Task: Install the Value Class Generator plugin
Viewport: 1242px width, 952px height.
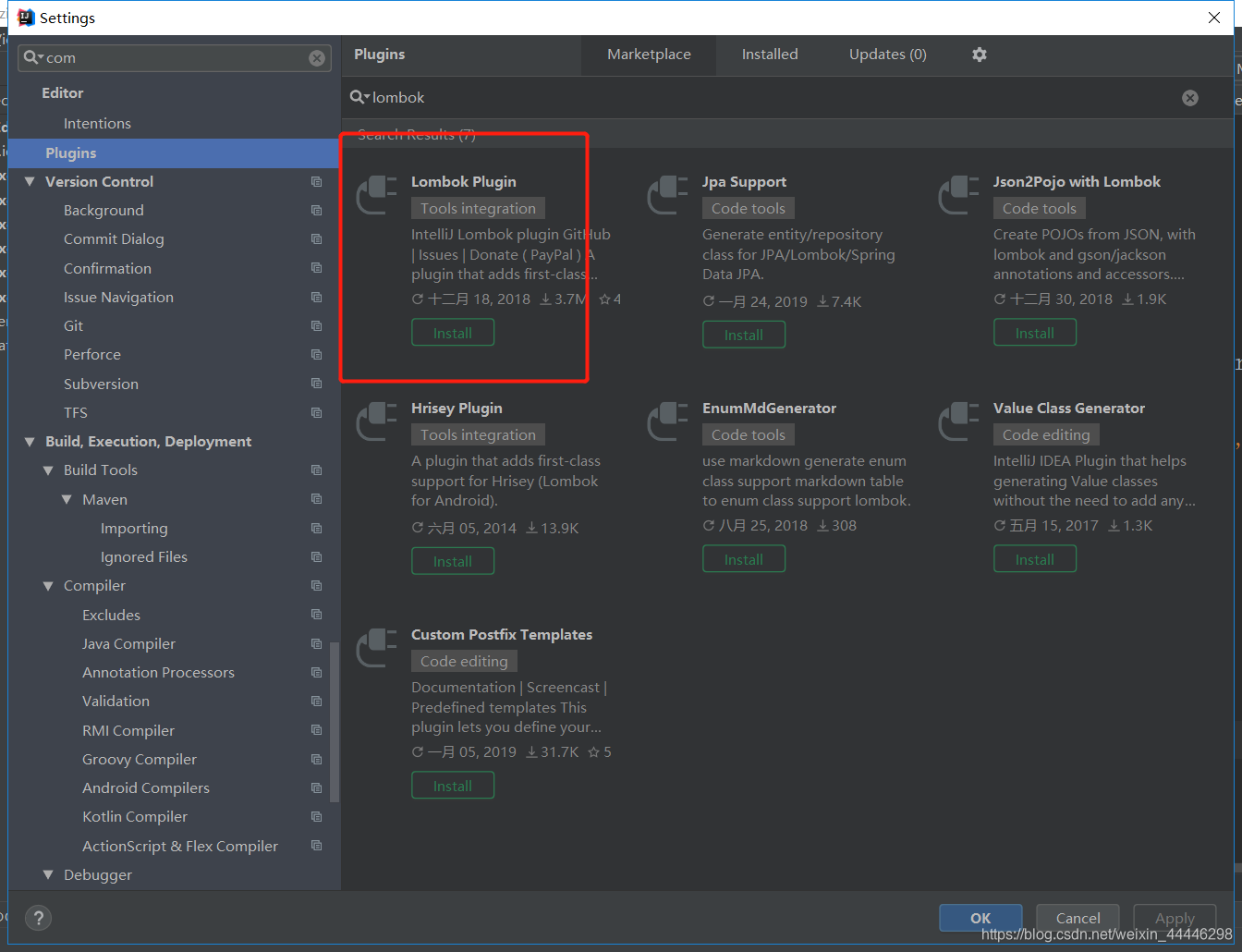Action: coord(1035,559)
